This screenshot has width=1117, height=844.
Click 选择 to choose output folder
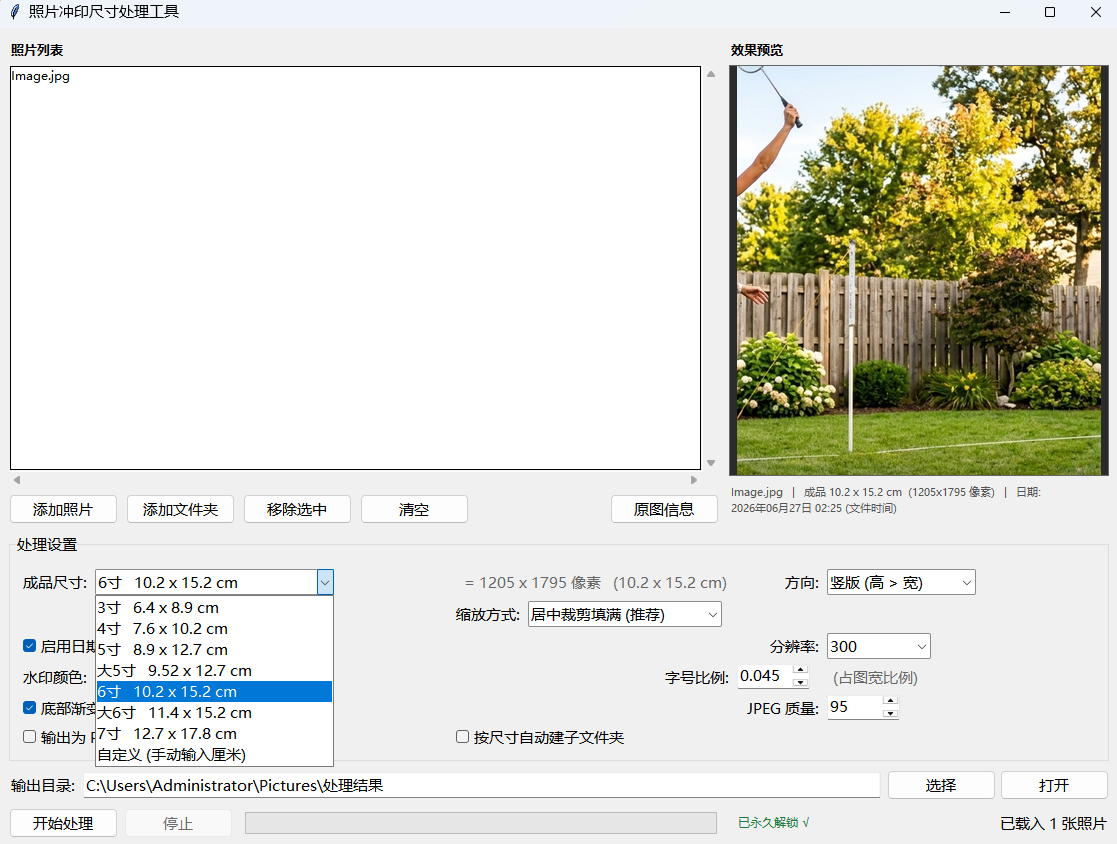point(941,786)
